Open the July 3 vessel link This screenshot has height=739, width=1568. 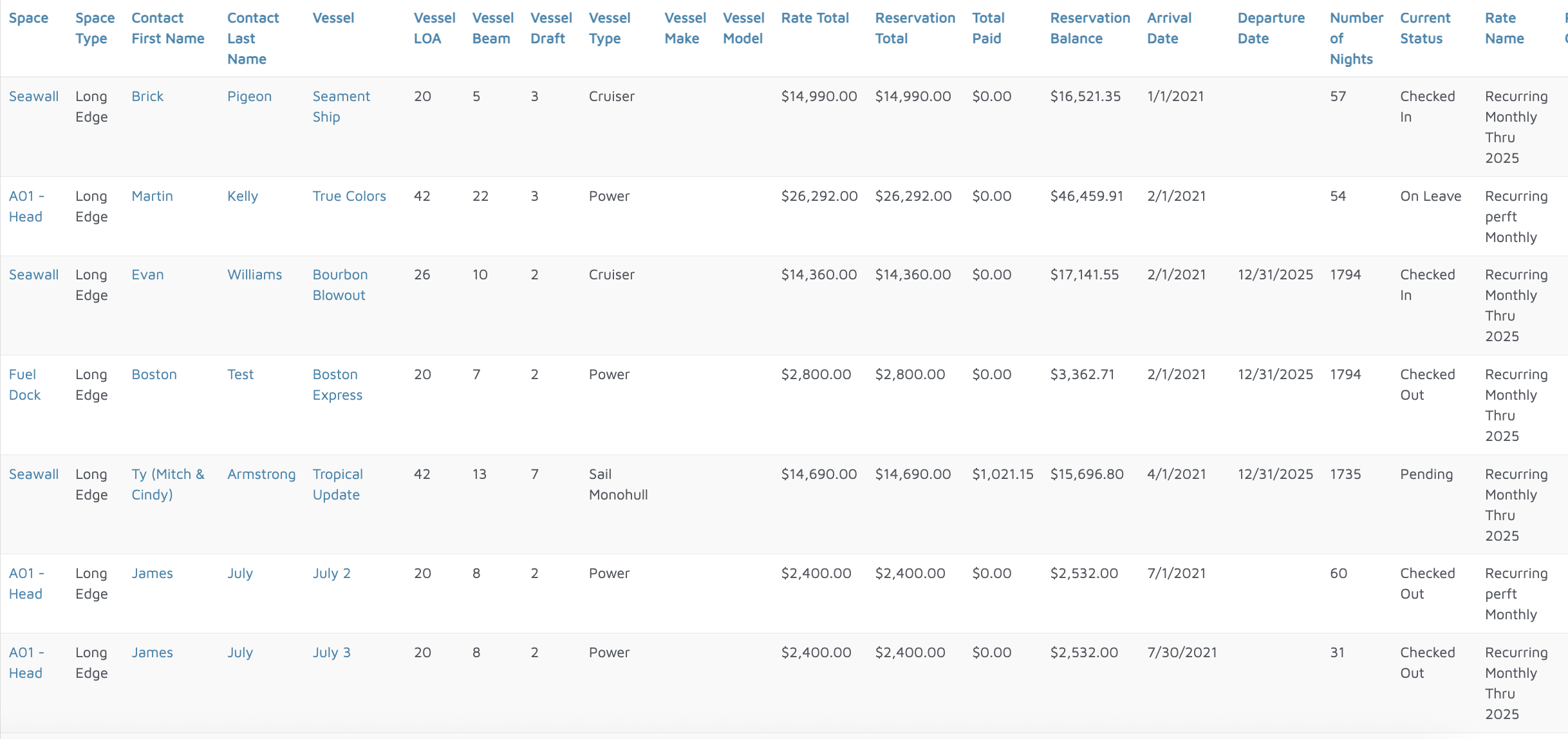331,653
